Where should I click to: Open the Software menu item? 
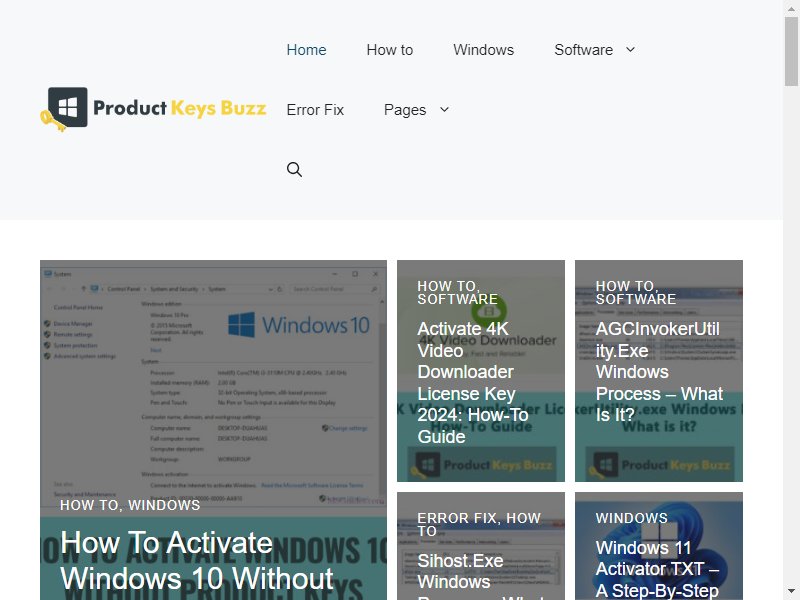point(584,49)
